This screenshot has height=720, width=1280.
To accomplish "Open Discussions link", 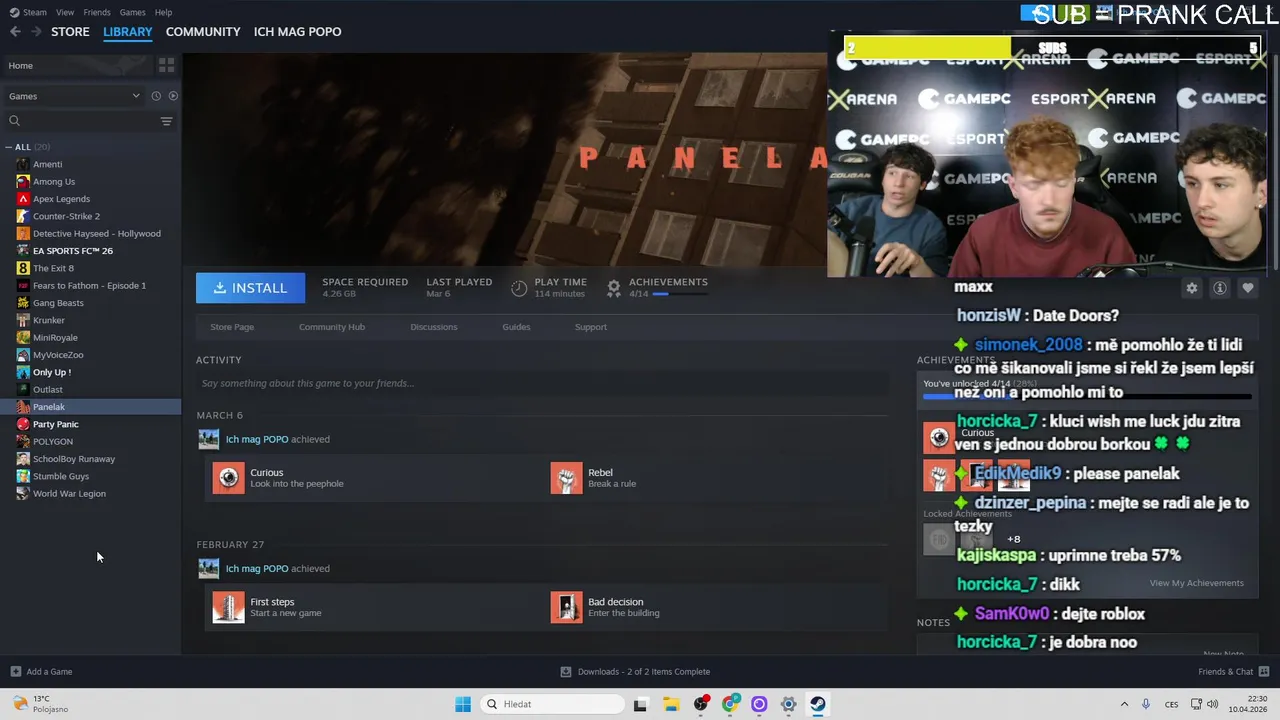I will (434, 327).
